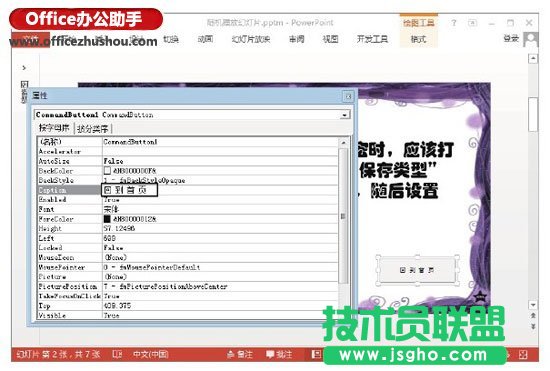
Task: Open the 开发工具 ribbon tab
Action: (x=372, y=39)
